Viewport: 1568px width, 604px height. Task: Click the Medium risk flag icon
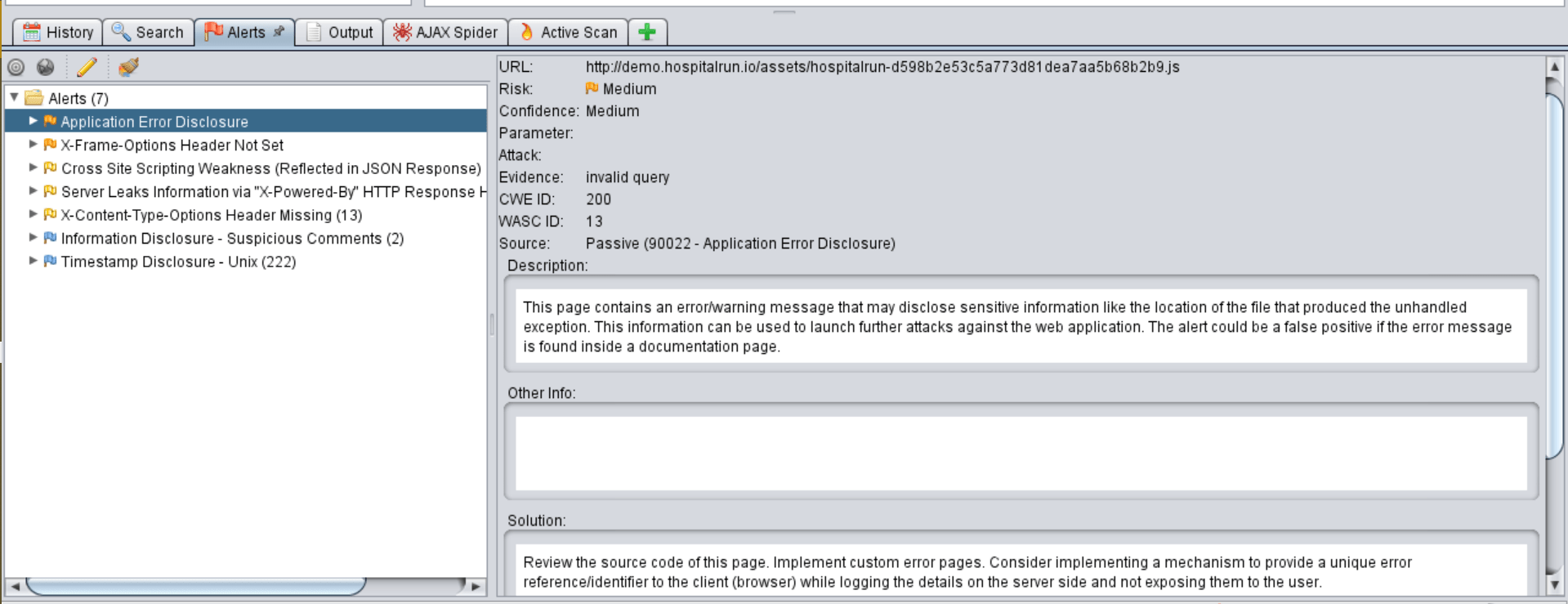click(592, 88)
